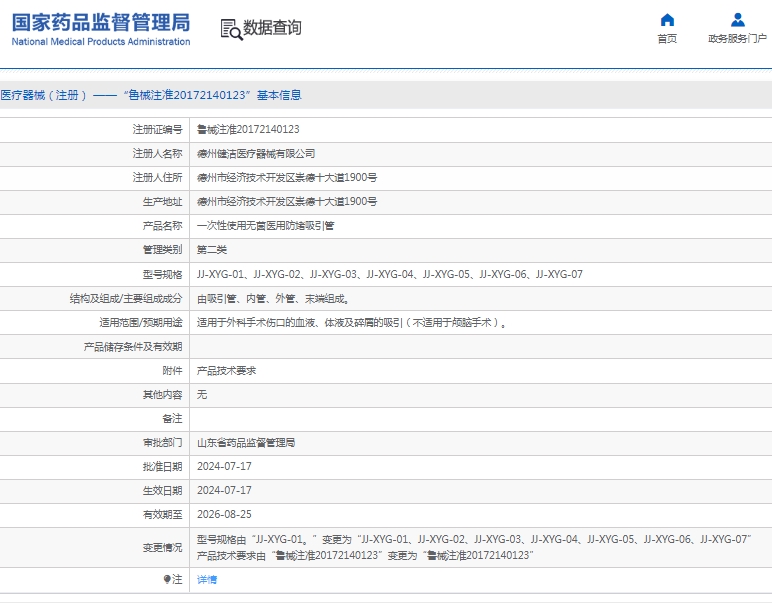Click the home icon labeled 首页
Screen dimensions: 772x603
(x=667, y=20)
